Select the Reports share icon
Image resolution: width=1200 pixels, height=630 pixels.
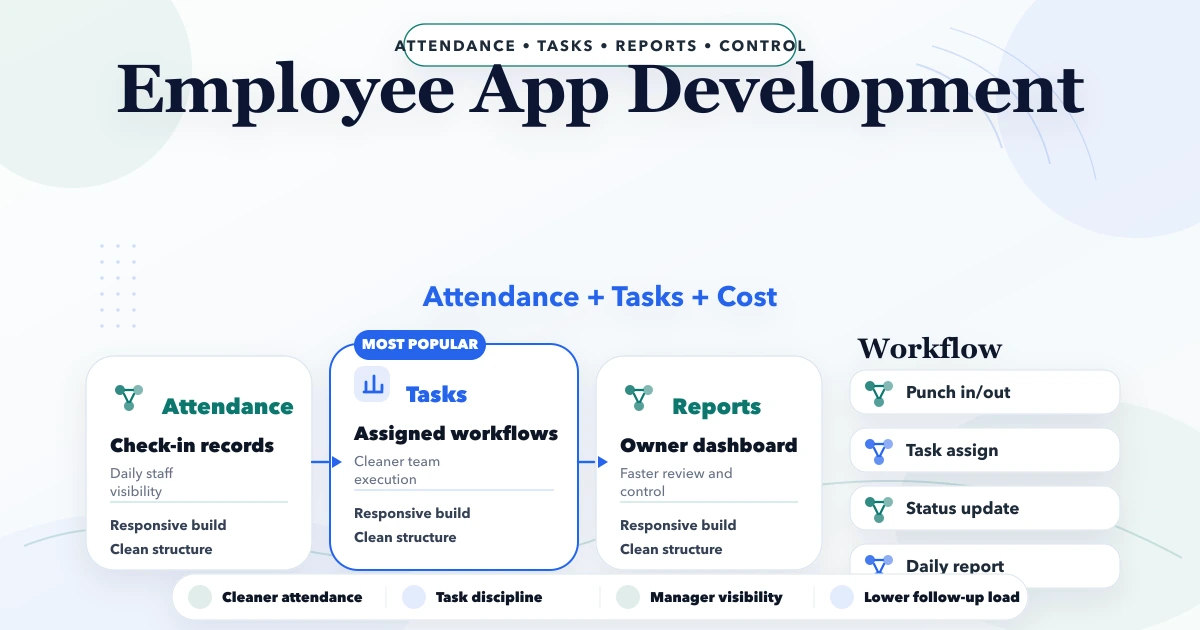coord(638,399)
